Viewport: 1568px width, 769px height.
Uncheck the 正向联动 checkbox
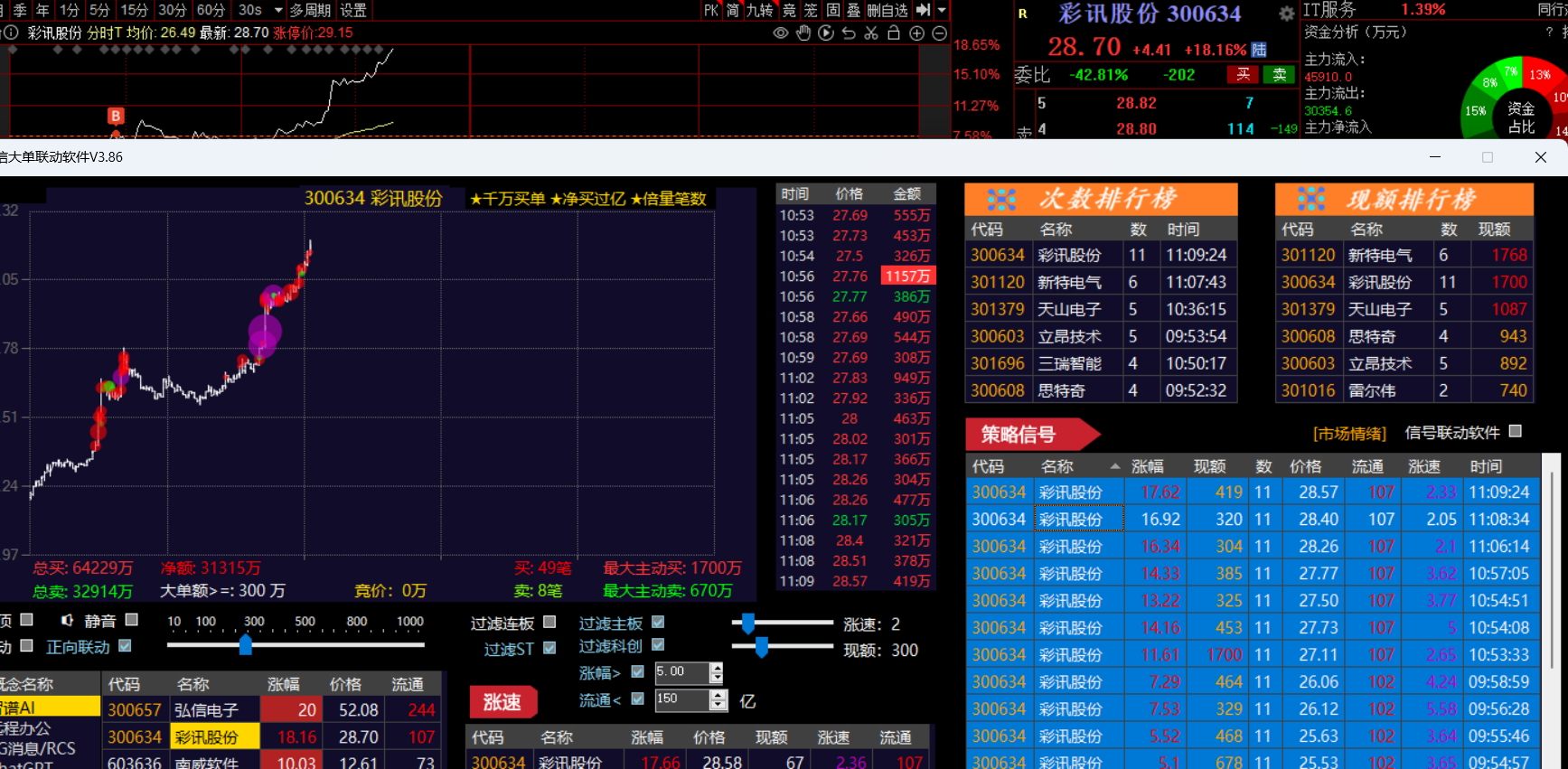coord(125,645)
